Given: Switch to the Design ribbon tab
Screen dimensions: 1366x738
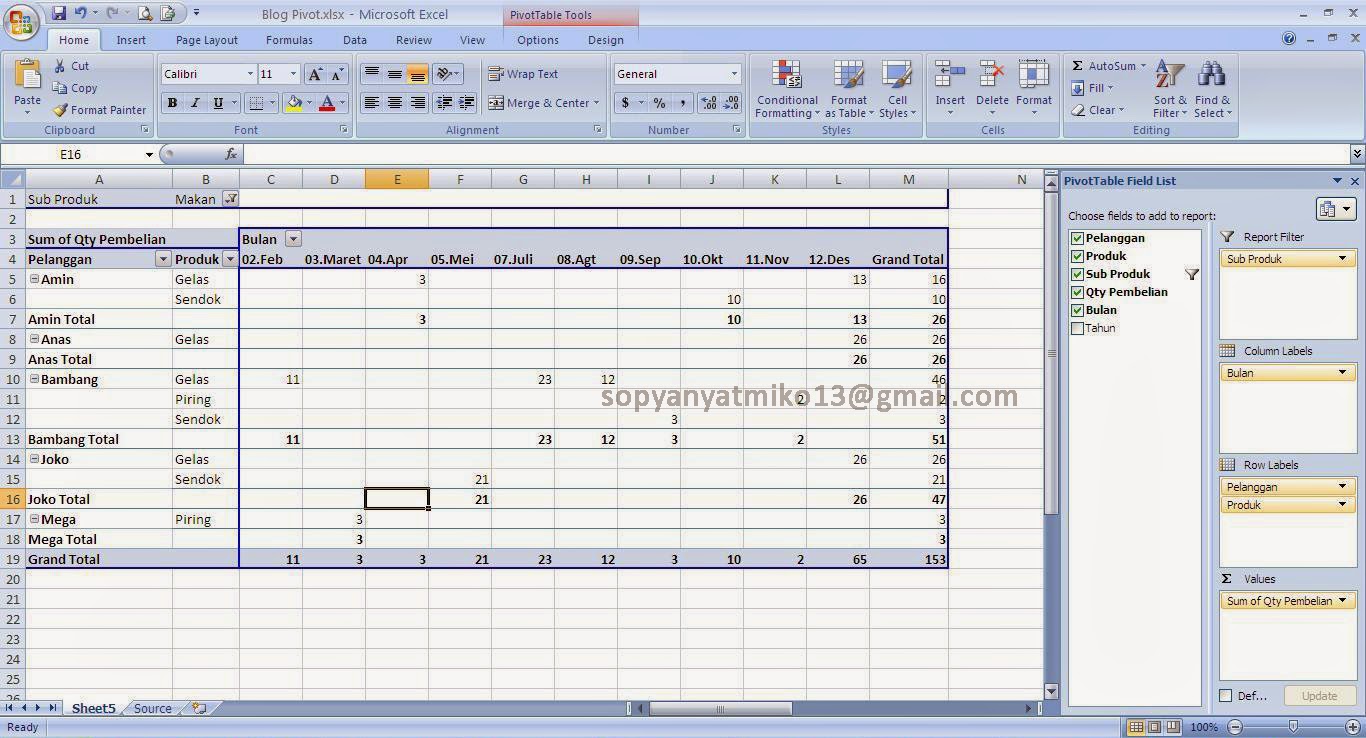Looking at the screenshot, I should [x=605, y=40].
